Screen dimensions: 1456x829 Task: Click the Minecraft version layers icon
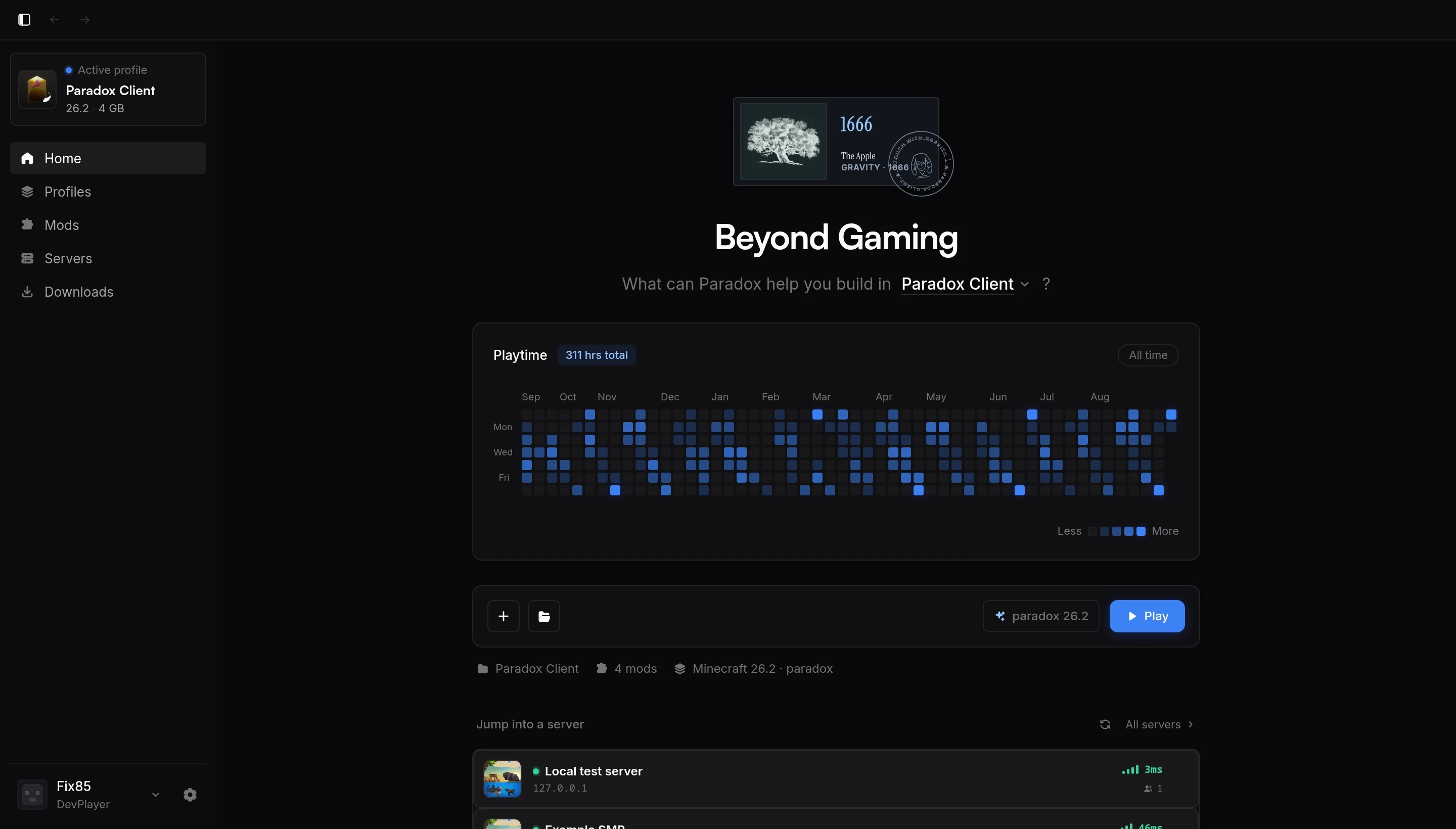point(680,669)
